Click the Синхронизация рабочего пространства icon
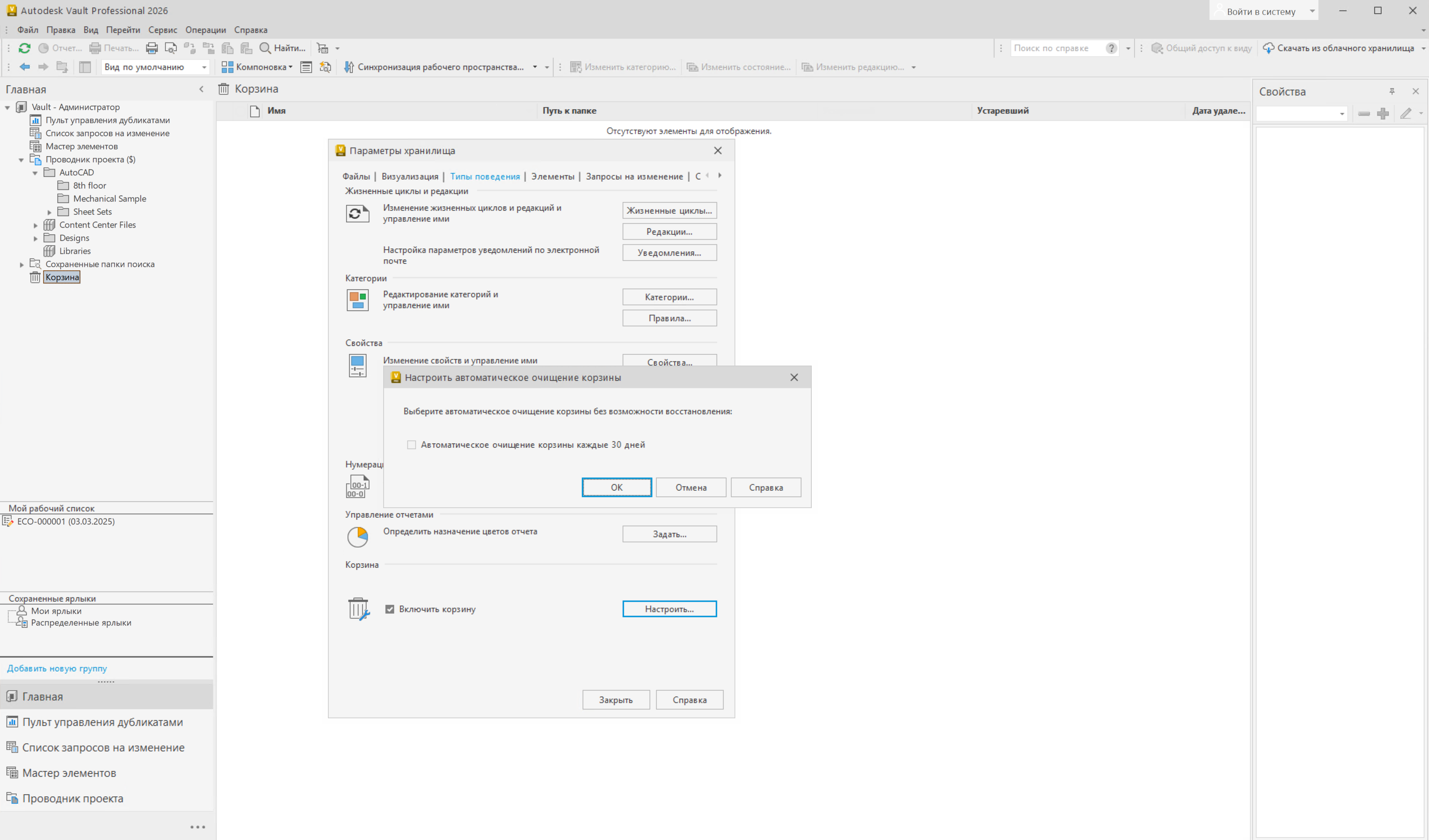 [349, 67]
